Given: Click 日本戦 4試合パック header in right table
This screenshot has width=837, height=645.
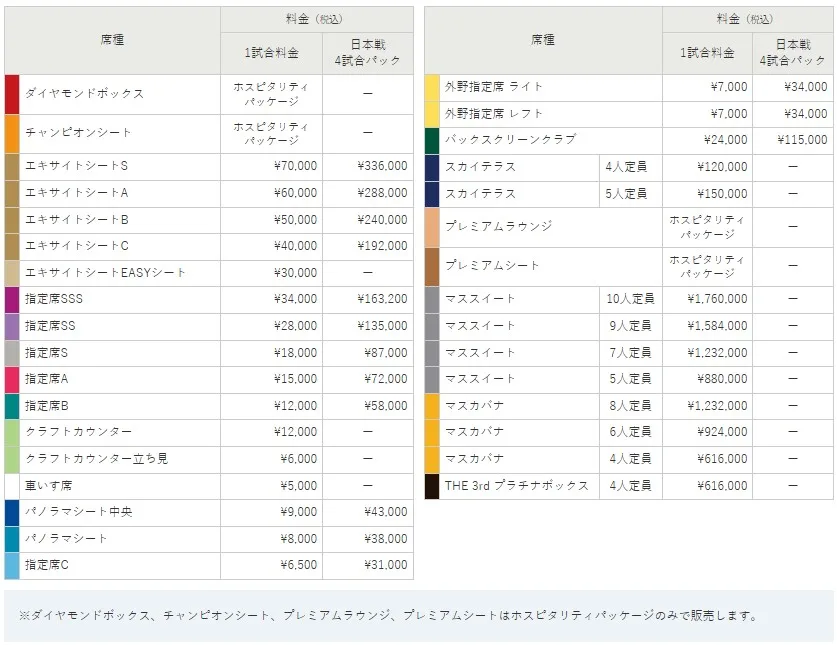Looking at the screenshot, I should coord(793,52).
